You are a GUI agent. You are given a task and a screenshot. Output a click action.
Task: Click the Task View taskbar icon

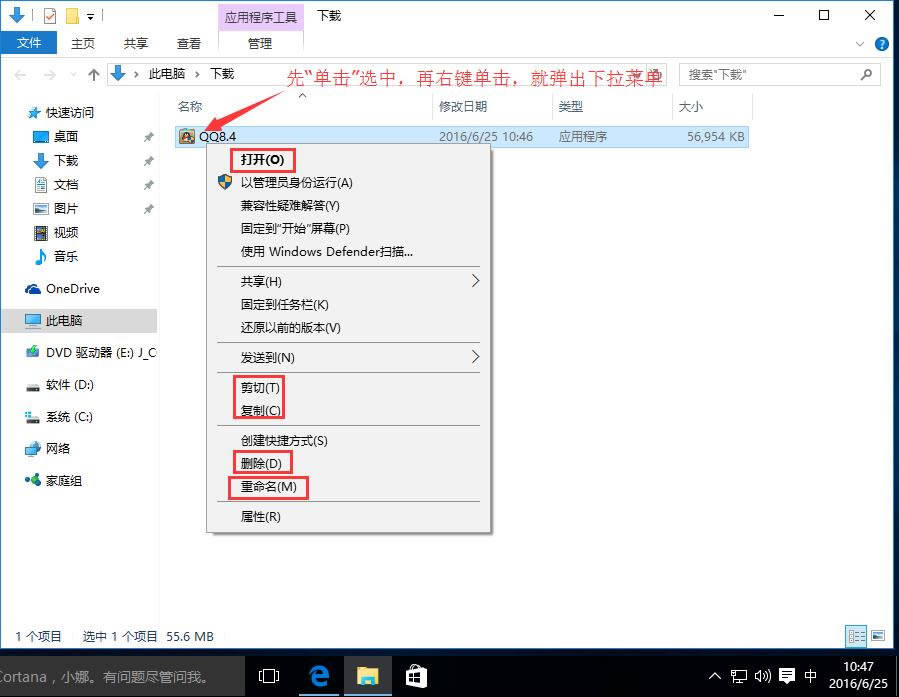(269, 676)
